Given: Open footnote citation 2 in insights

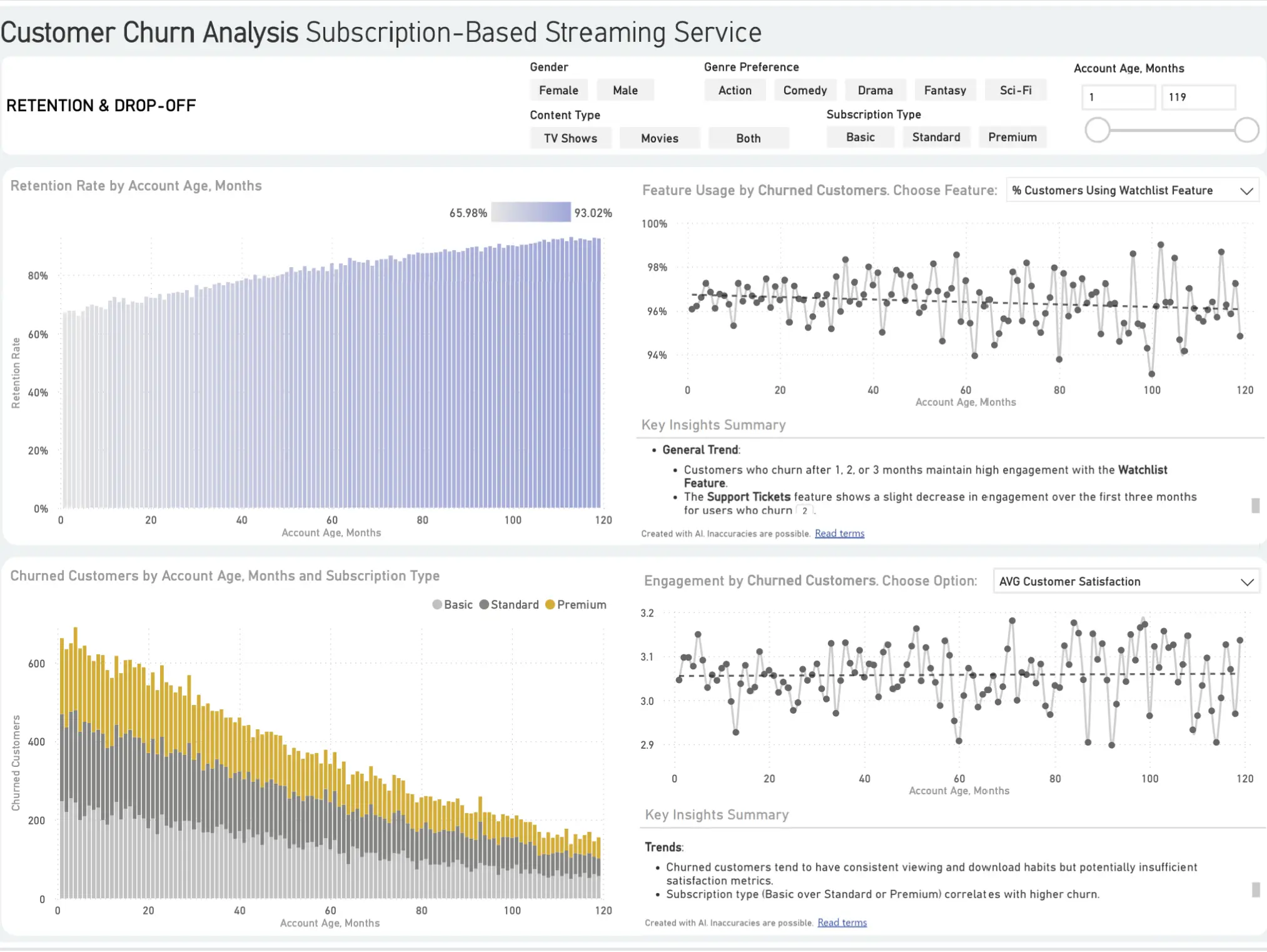Looking at the screenshot, I should click(805, 510).
